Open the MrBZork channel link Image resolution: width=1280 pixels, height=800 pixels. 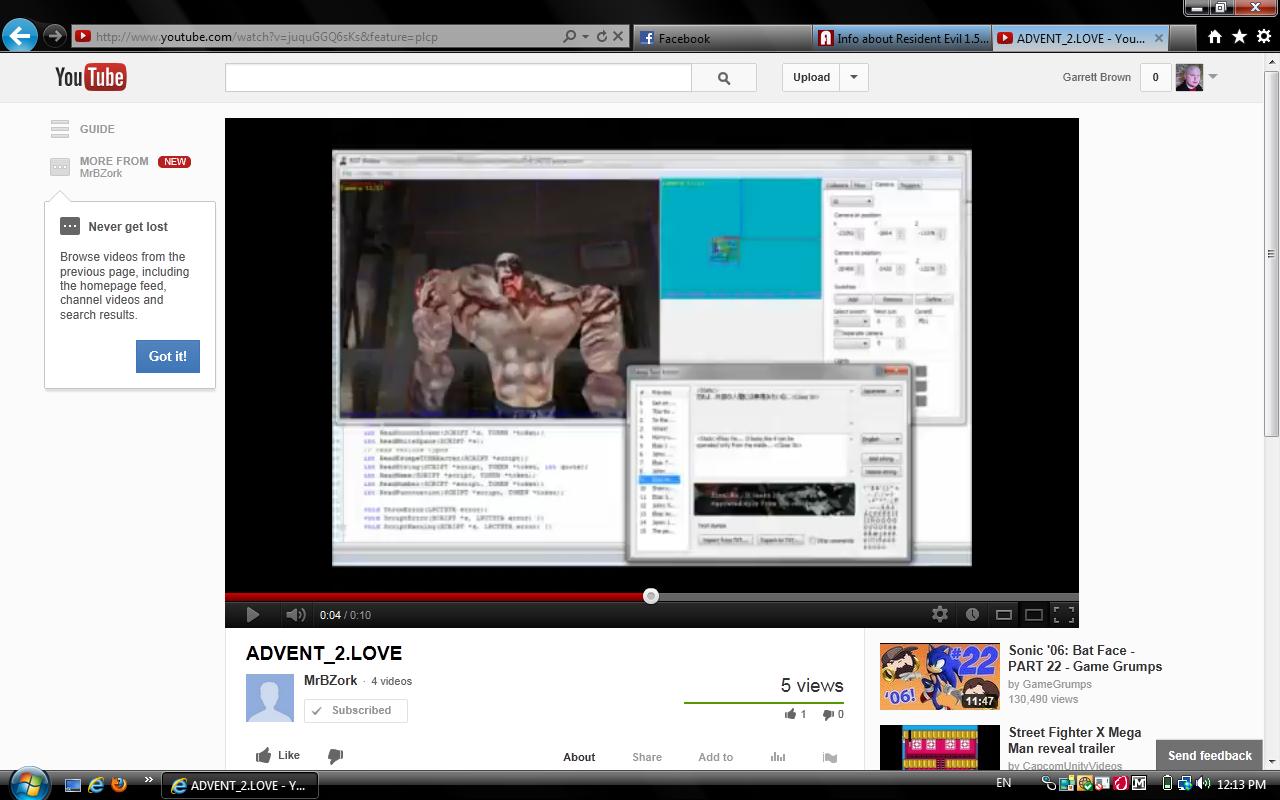pyautogui.click(x=330, y=680)
